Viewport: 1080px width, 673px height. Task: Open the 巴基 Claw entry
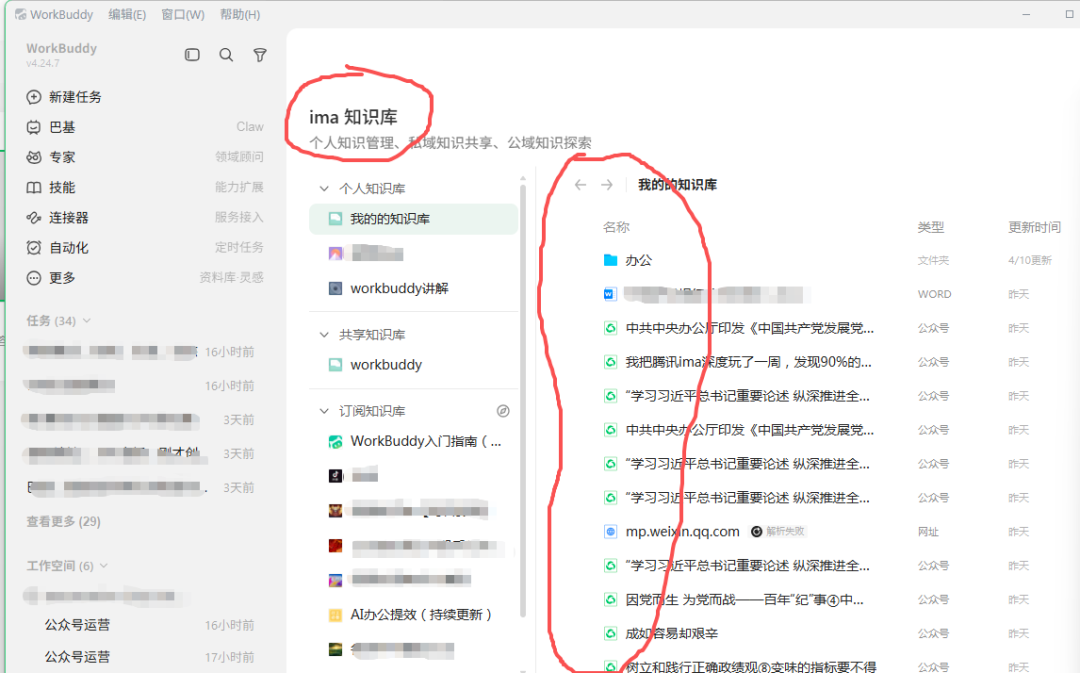(x=145, y=127)
